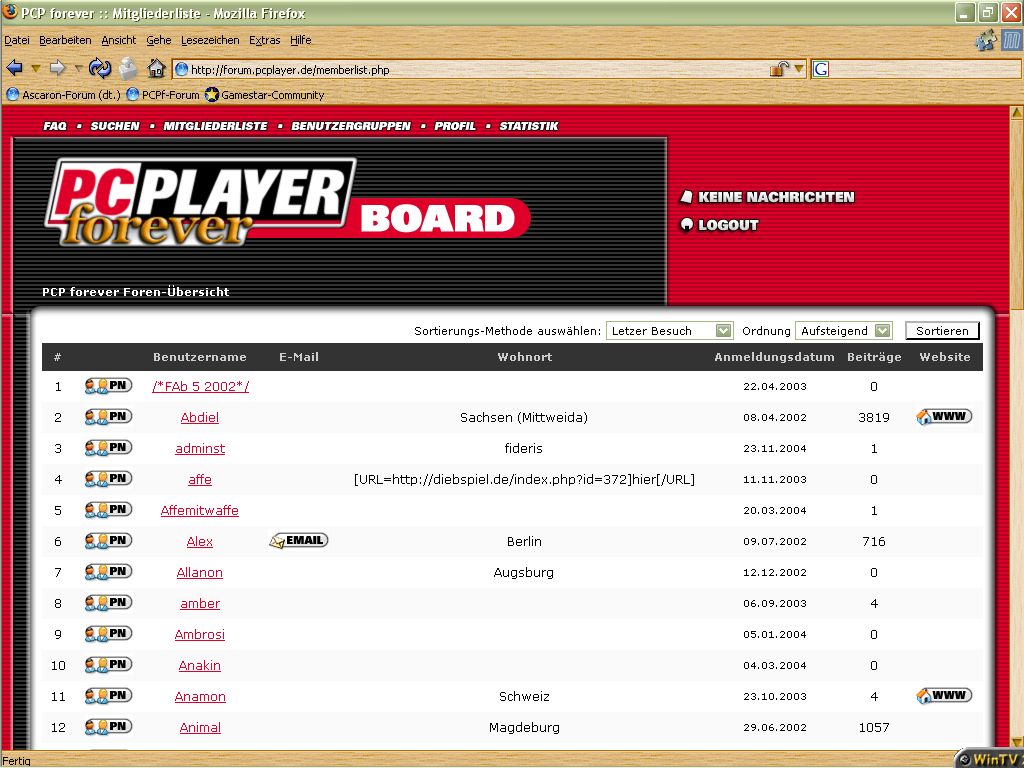The width and height of the screenshot is (1024, 768).
Task: Open PN icon next to Alex
Action: (108, 541)
